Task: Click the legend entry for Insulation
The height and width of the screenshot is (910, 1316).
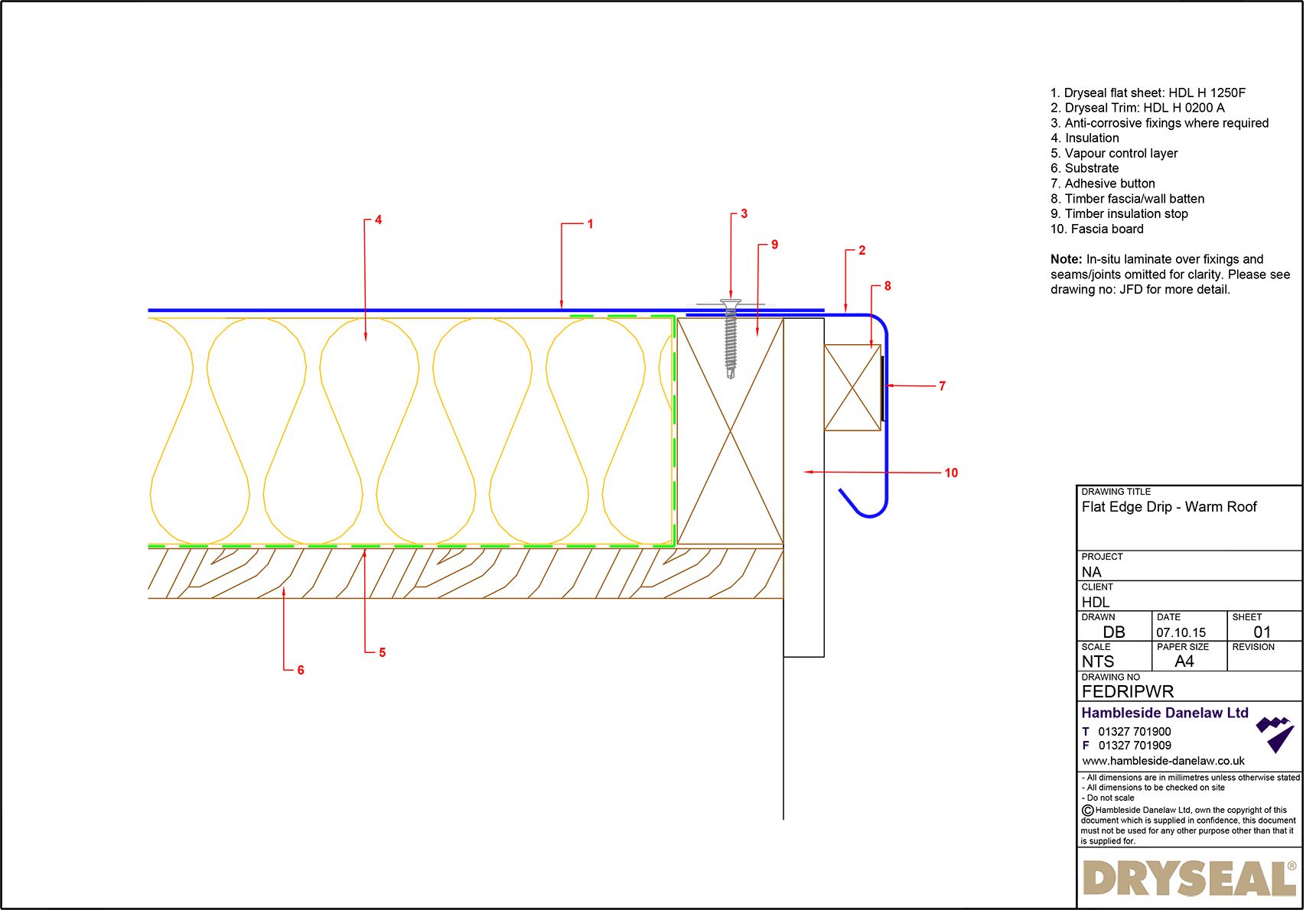Action: coord(1086,138)
